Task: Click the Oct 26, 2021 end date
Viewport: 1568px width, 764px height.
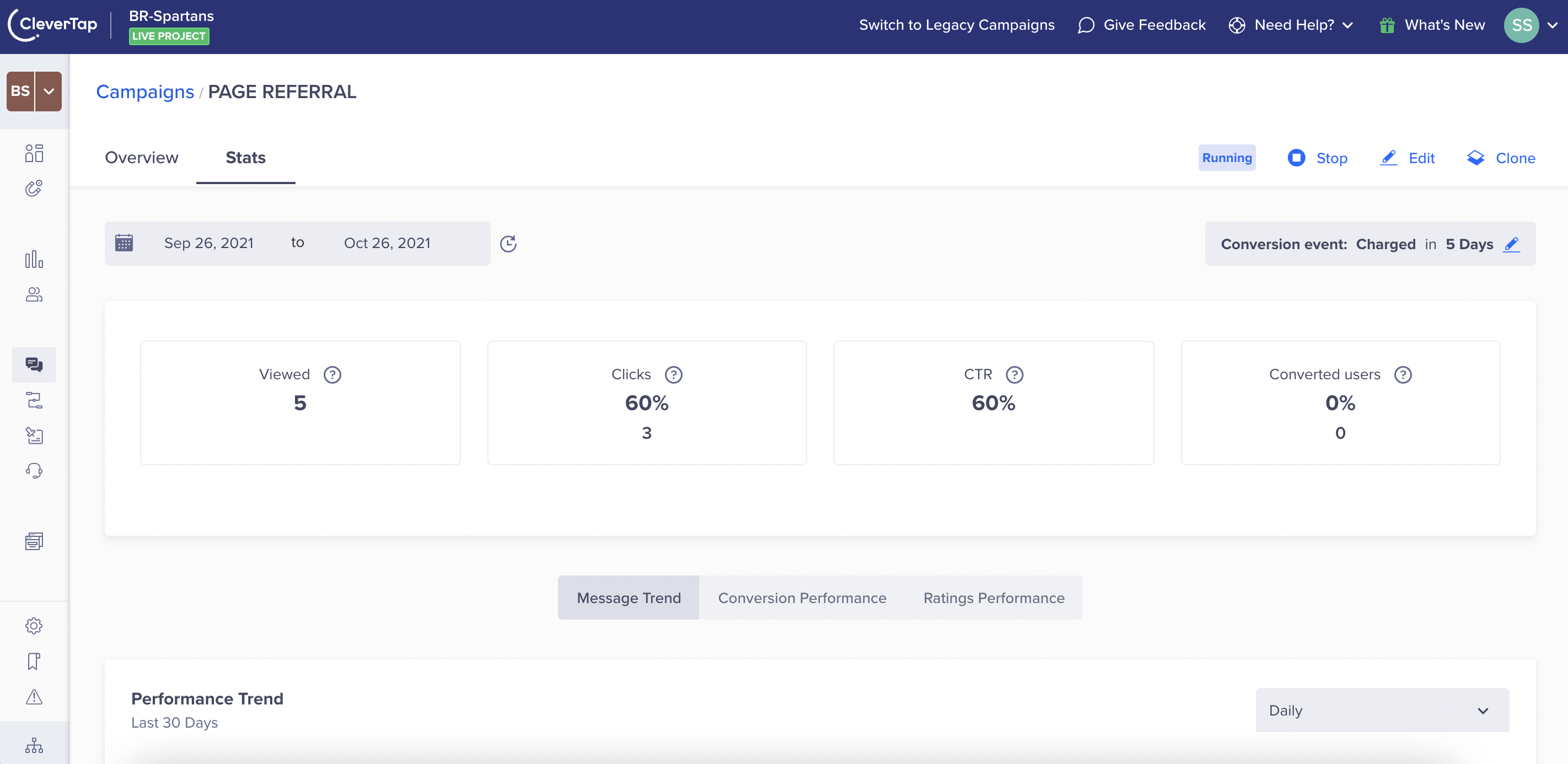Action: click(x=387, y=243)
